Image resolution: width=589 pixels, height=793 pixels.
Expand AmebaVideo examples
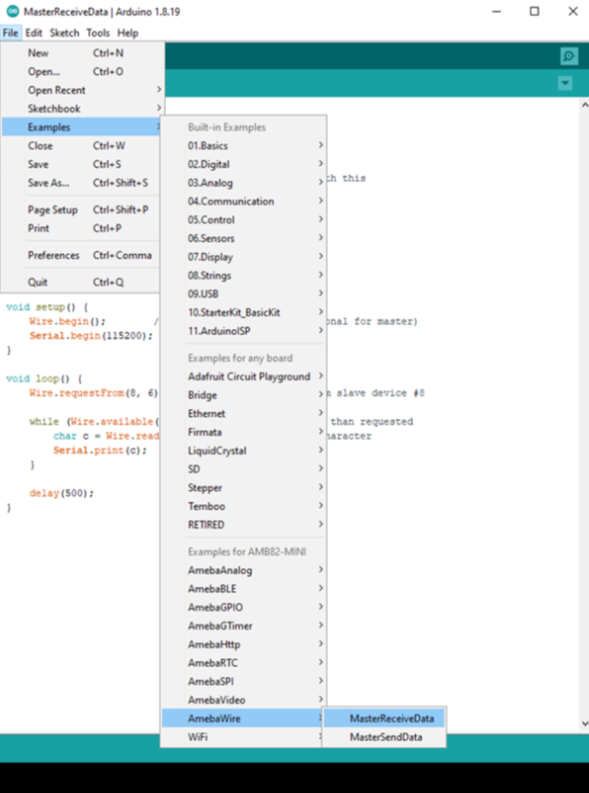[x=244, y=700]
